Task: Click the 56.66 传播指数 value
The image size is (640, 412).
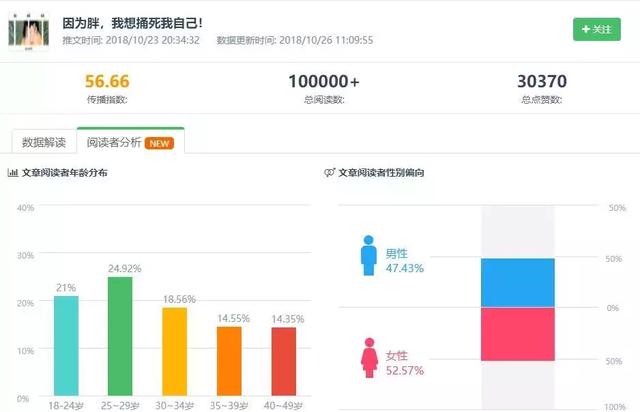Action: [107, 81]
